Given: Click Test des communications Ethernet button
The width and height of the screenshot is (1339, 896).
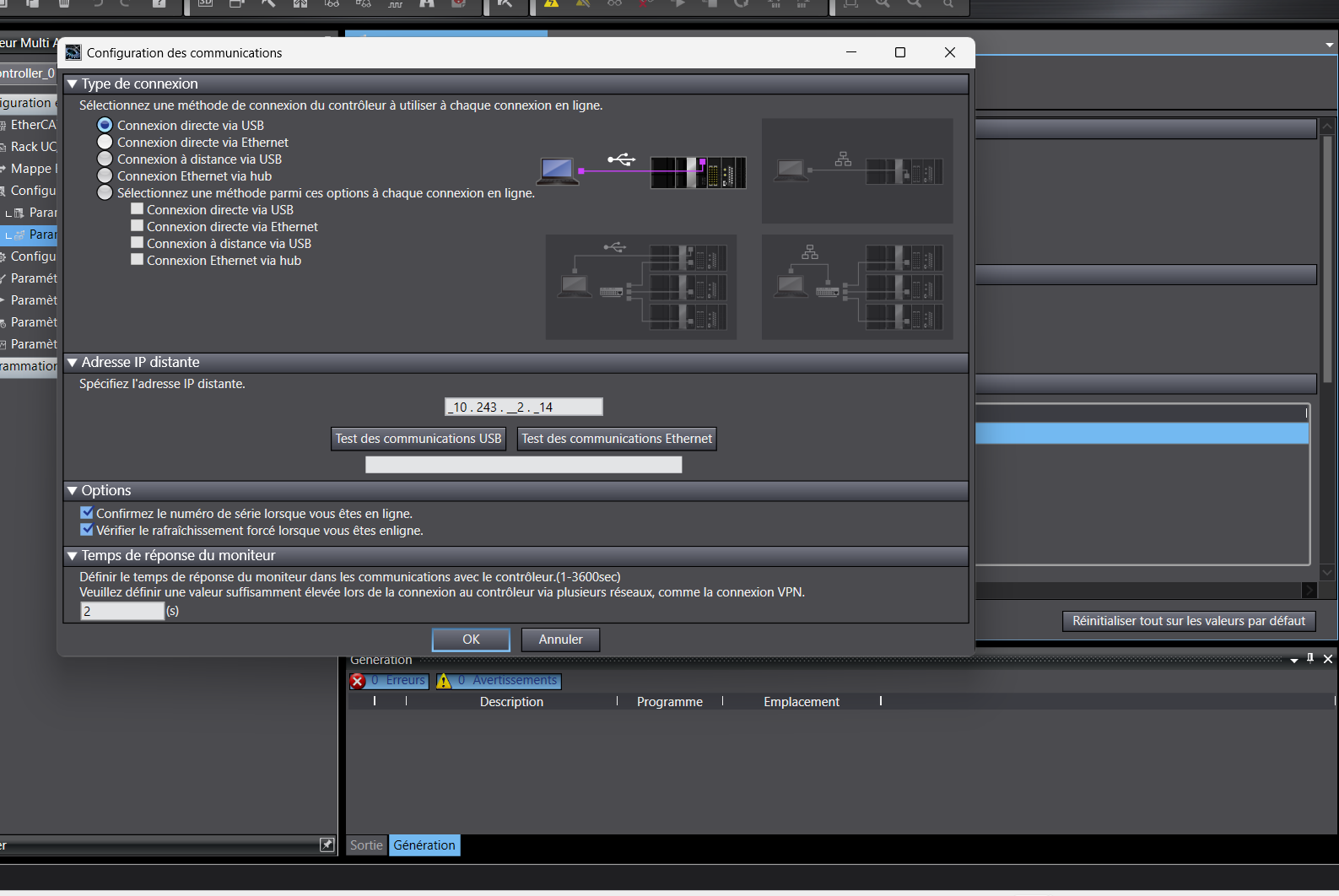Looking at the screenshot, I should (x=617, y=439).
